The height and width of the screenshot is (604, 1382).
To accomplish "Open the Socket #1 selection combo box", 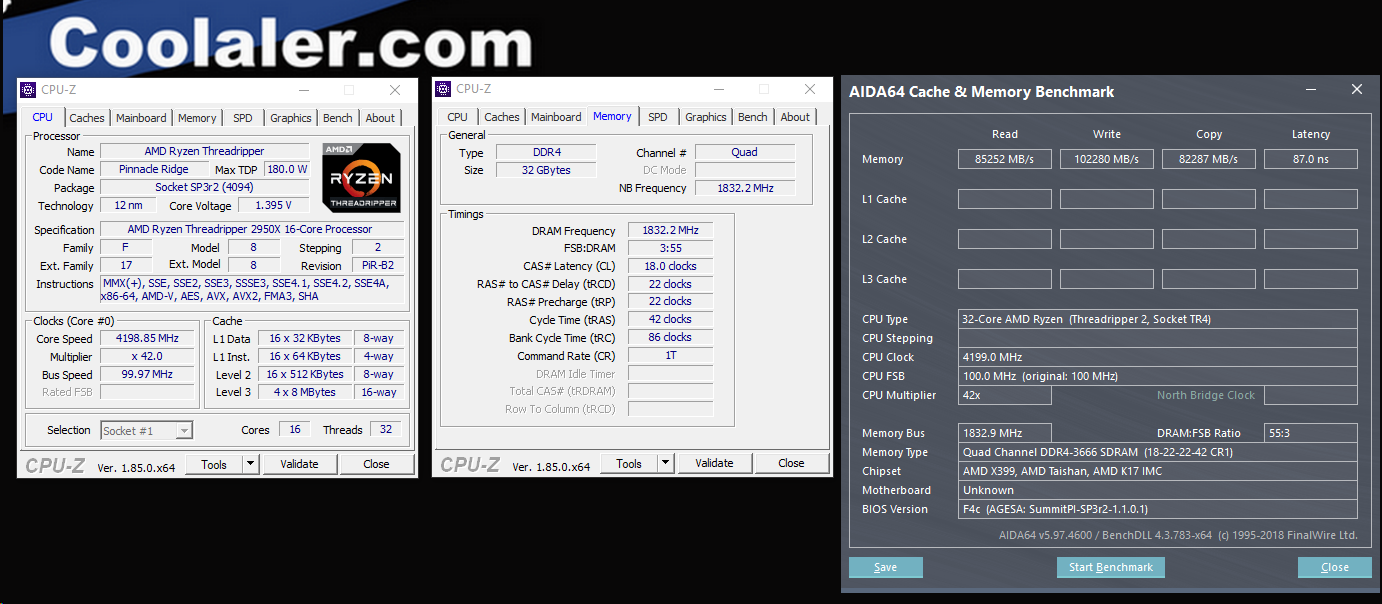I will (x=147, y=431).
